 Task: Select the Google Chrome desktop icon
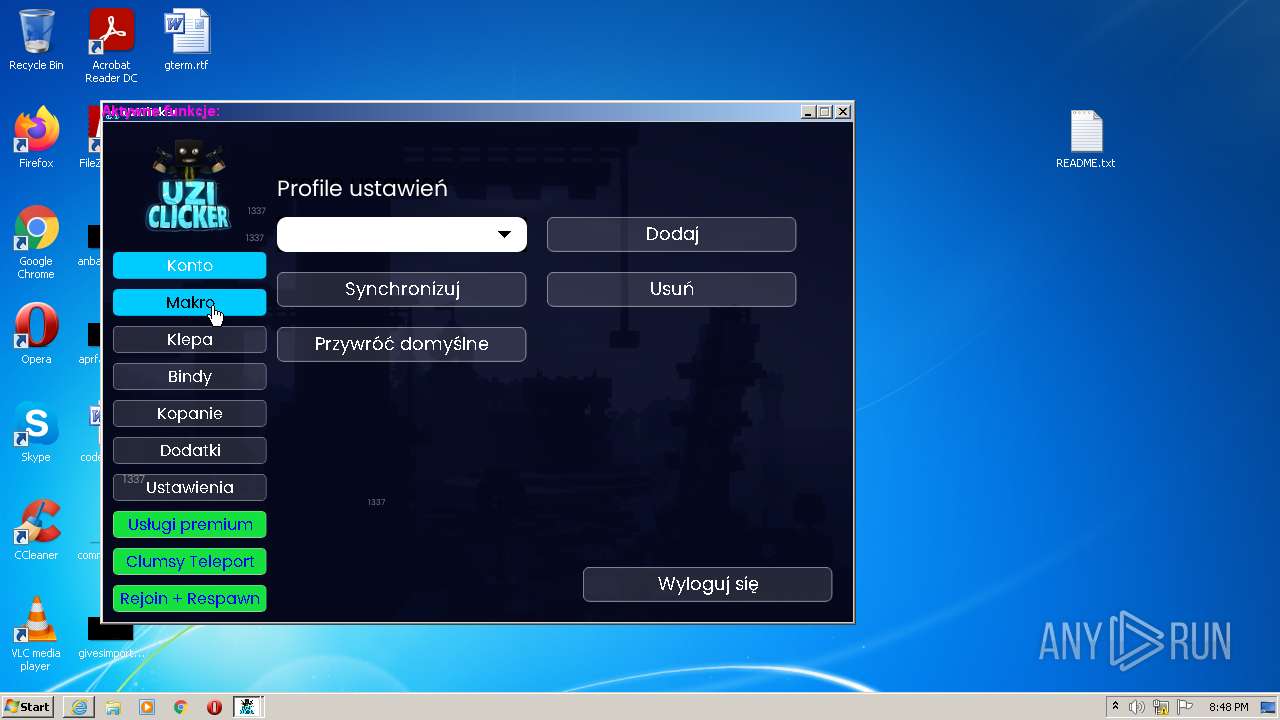click(36, 242)
